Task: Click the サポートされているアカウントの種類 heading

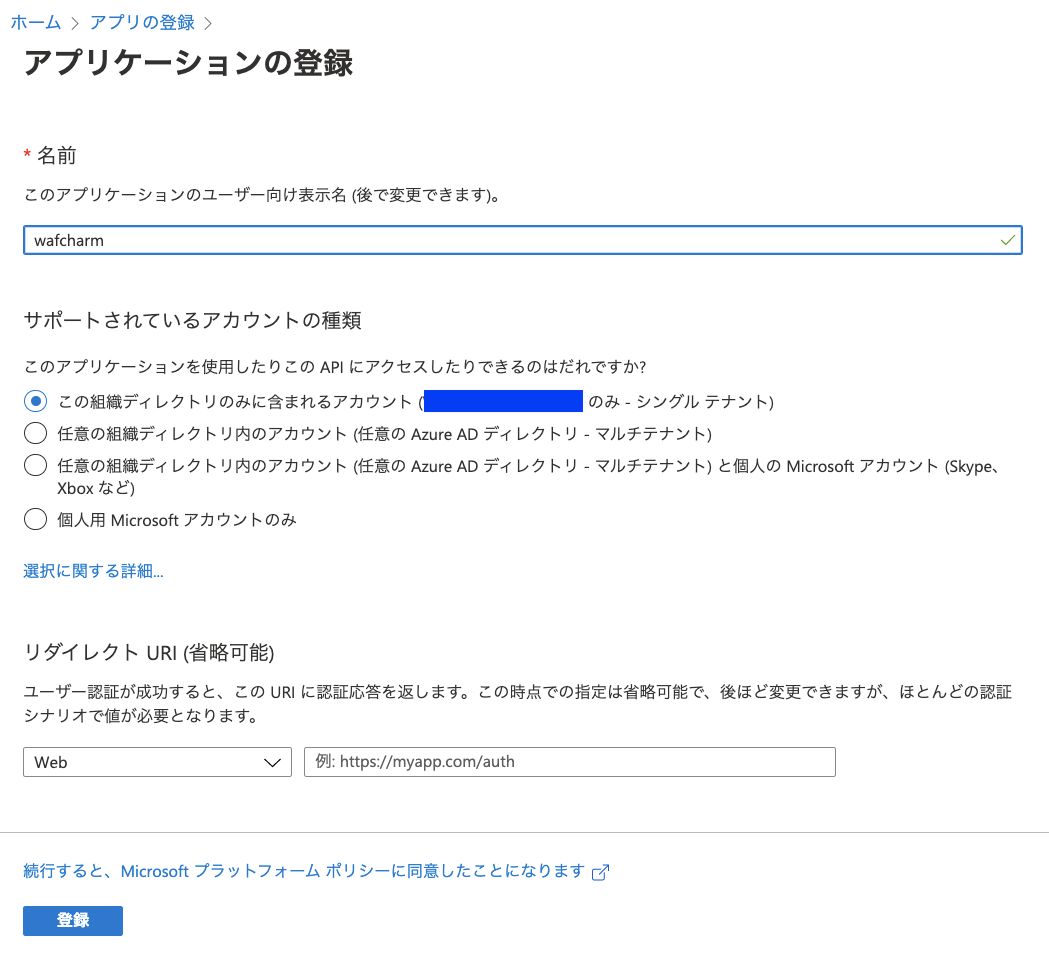Action: point(193,320)
